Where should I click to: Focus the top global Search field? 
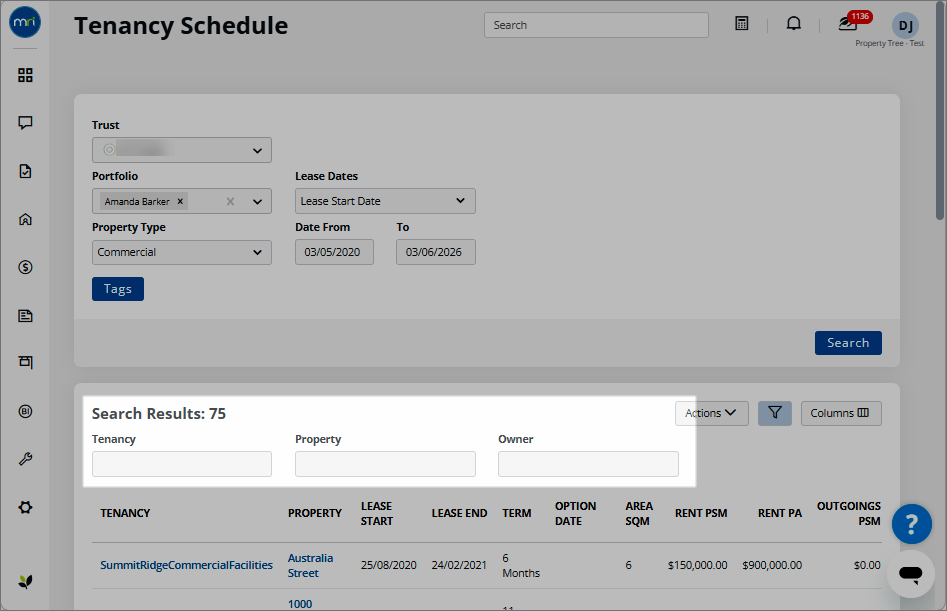(596, 25)
